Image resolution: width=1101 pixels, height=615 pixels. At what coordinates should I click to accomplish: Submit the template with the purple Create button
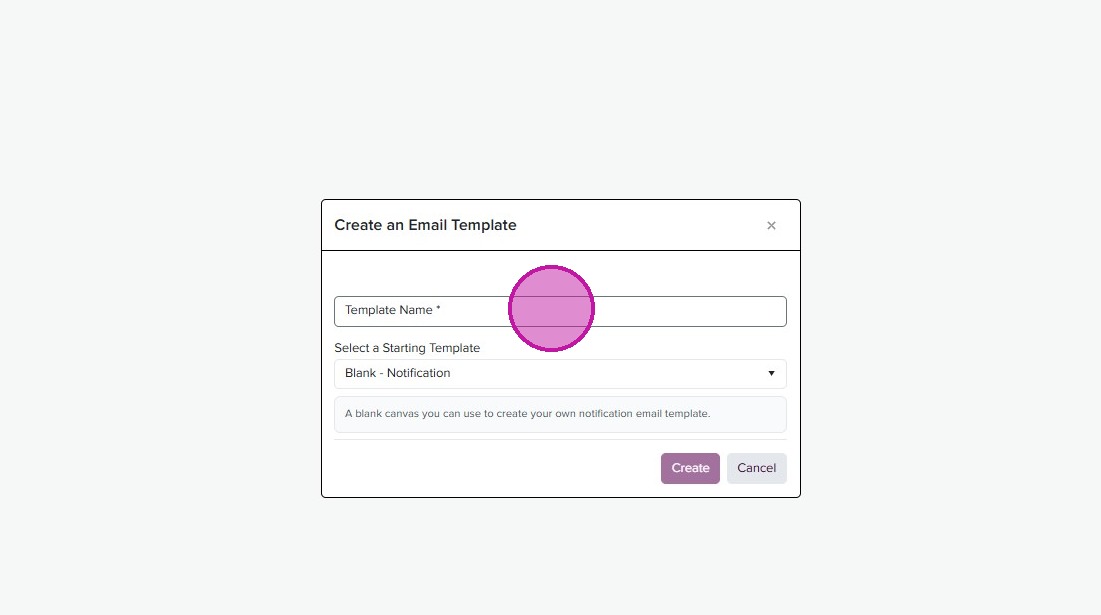click(x=690, y=468)
